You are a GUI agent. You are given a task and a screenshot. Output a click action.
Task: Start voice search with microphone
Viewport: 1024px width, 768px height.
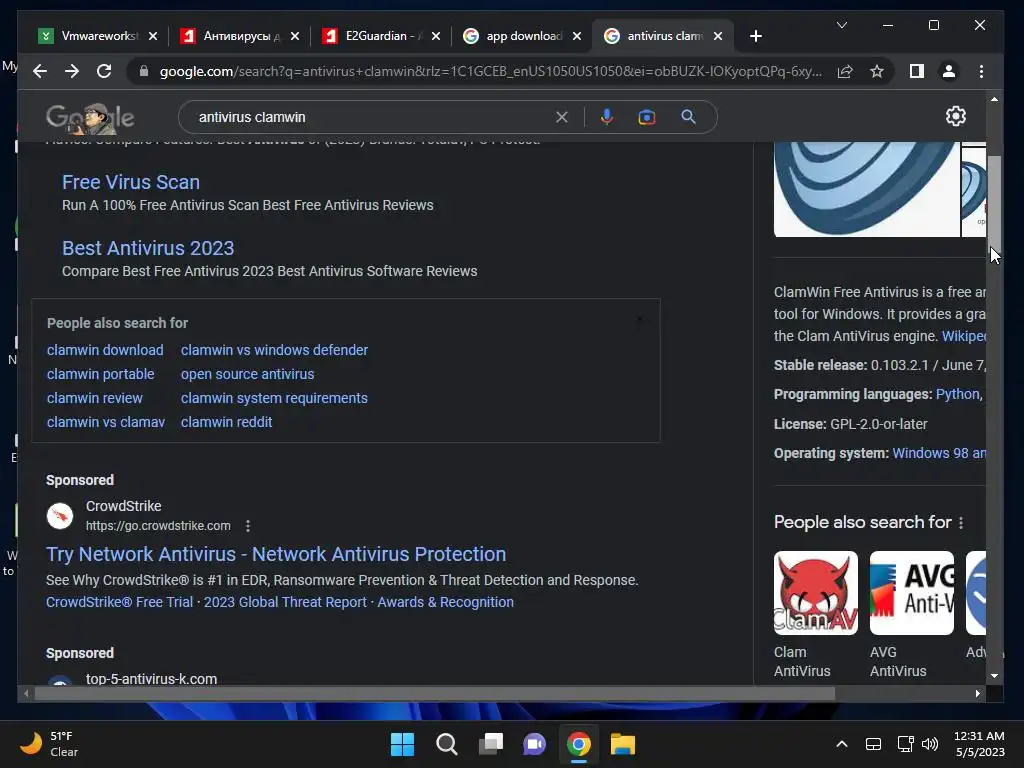(x=607, y=117)
